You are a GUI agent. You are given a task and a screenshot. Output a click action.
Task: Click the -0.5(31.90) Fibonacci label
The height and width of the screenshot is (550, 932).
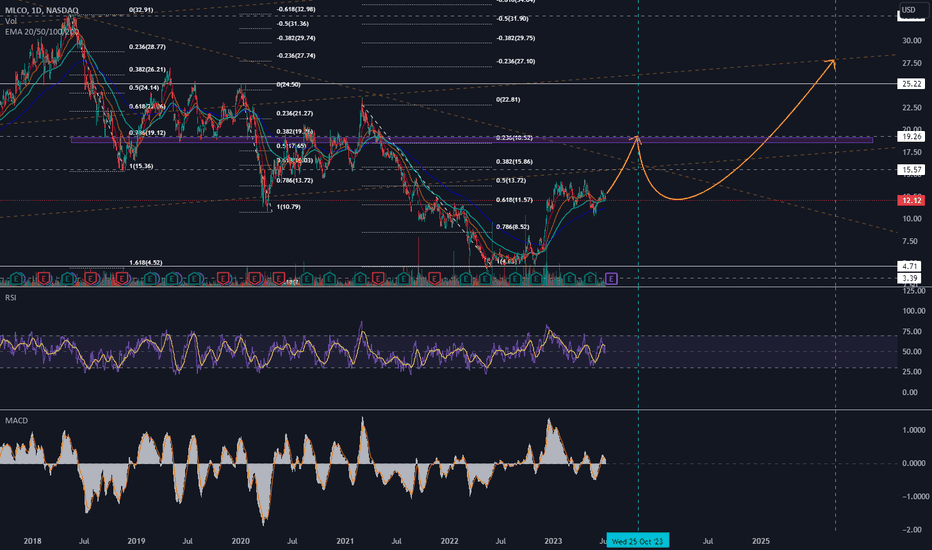512,18
